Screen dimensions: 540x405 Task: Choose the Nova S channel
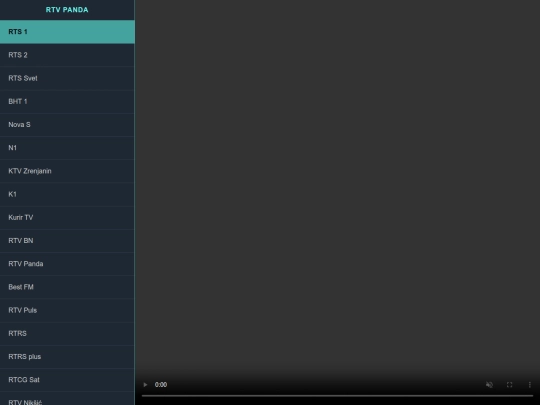pyautogui.click(x=67, y=125)
